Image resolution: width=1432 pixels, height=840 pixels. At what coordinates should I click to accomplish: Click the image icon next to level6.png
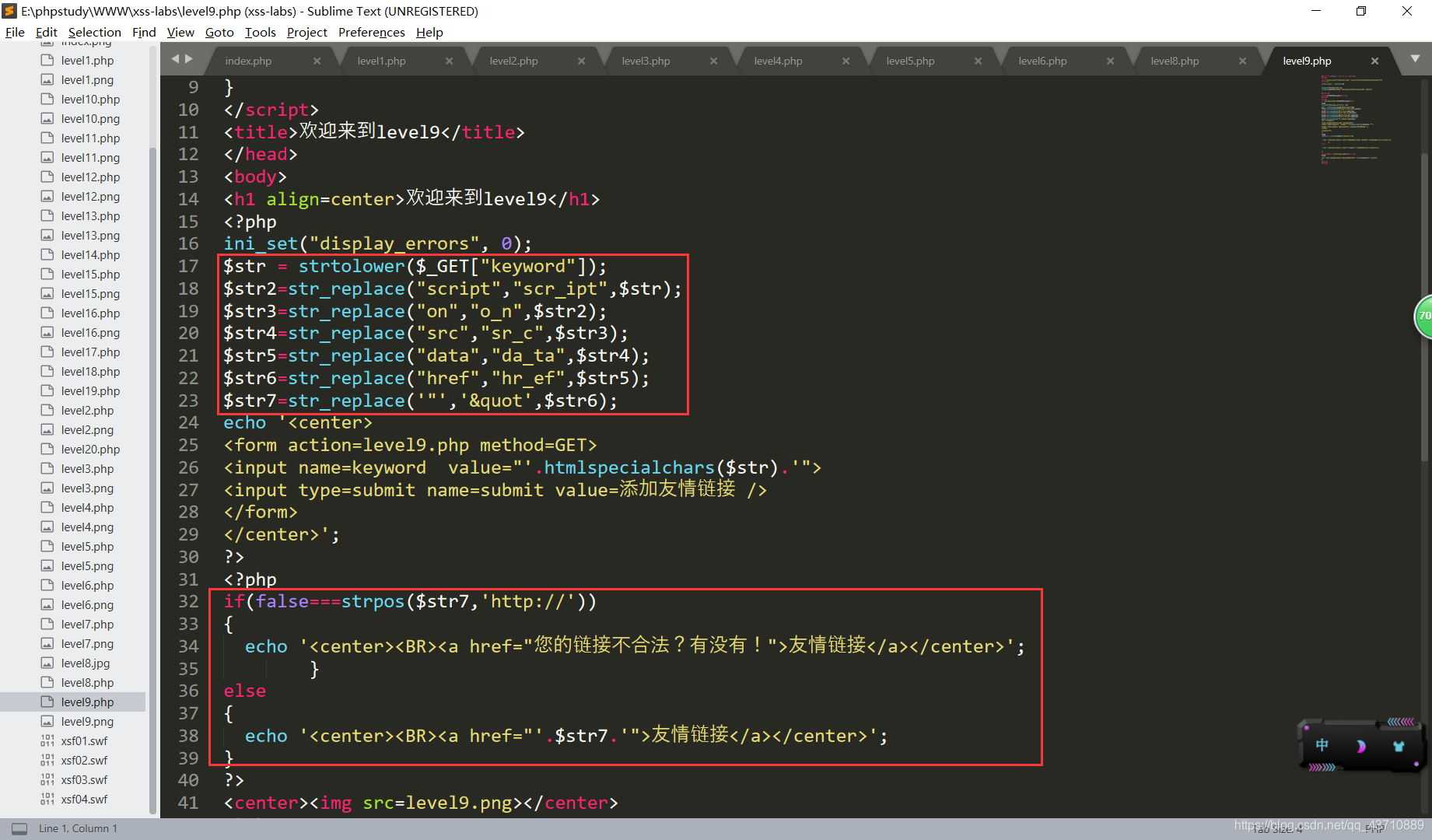pyautogui.click(x=47, y=604)
